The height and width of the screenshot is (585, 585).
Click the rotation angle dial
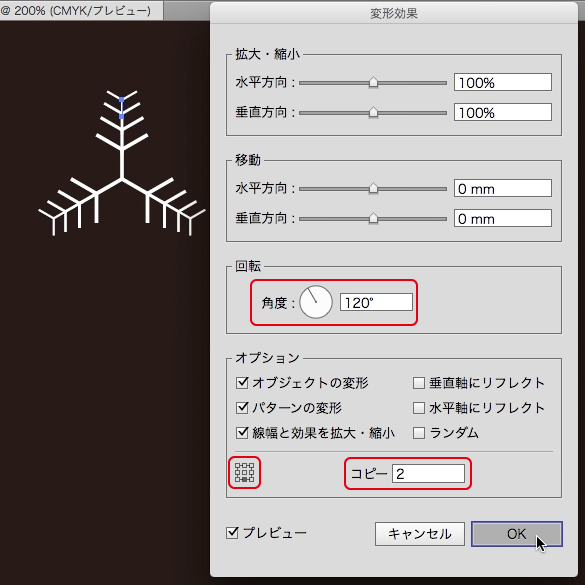click(316, 302)
